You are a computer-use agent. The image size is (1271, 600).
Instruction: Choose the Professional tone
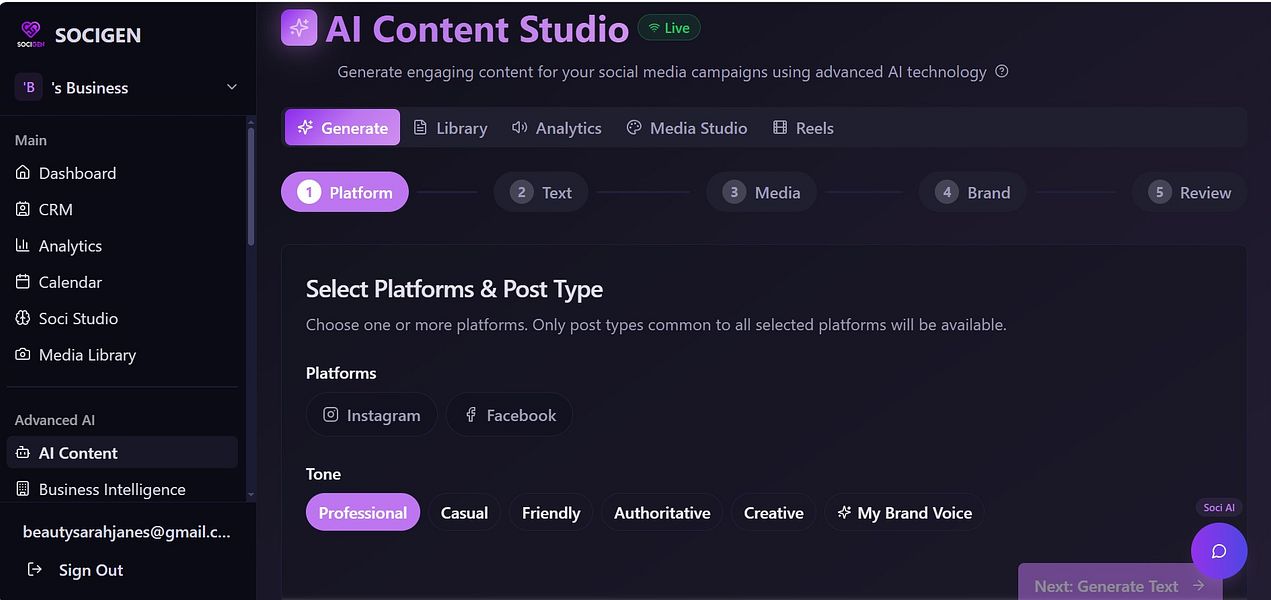[363, 512]
